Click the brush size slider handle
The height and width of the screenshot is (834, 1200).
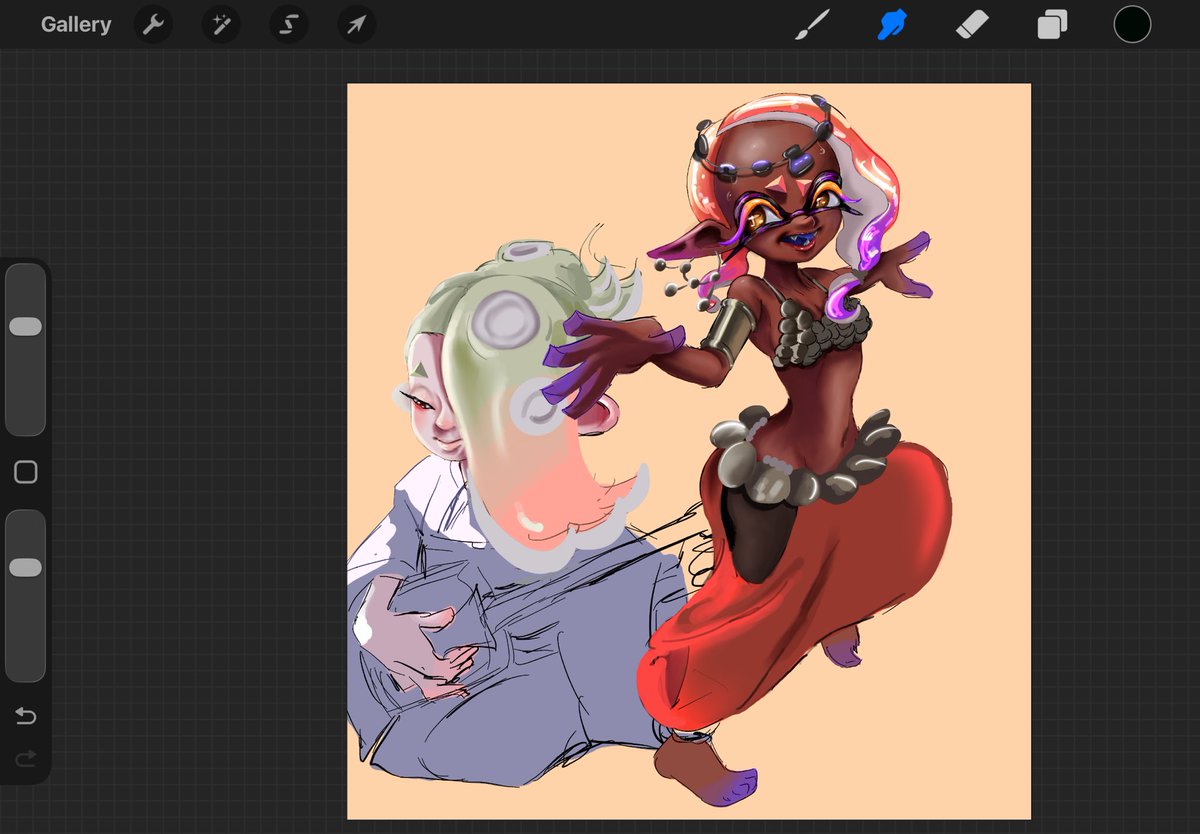tap(25, 326)
